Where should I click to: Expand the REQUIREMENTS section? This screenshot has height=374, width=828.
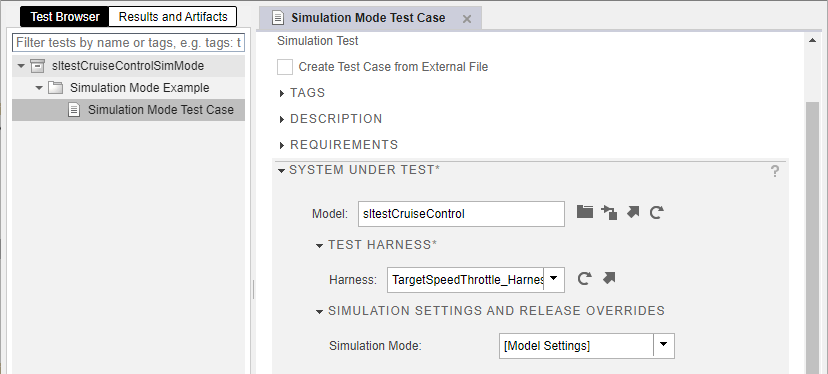pos(282,145)
